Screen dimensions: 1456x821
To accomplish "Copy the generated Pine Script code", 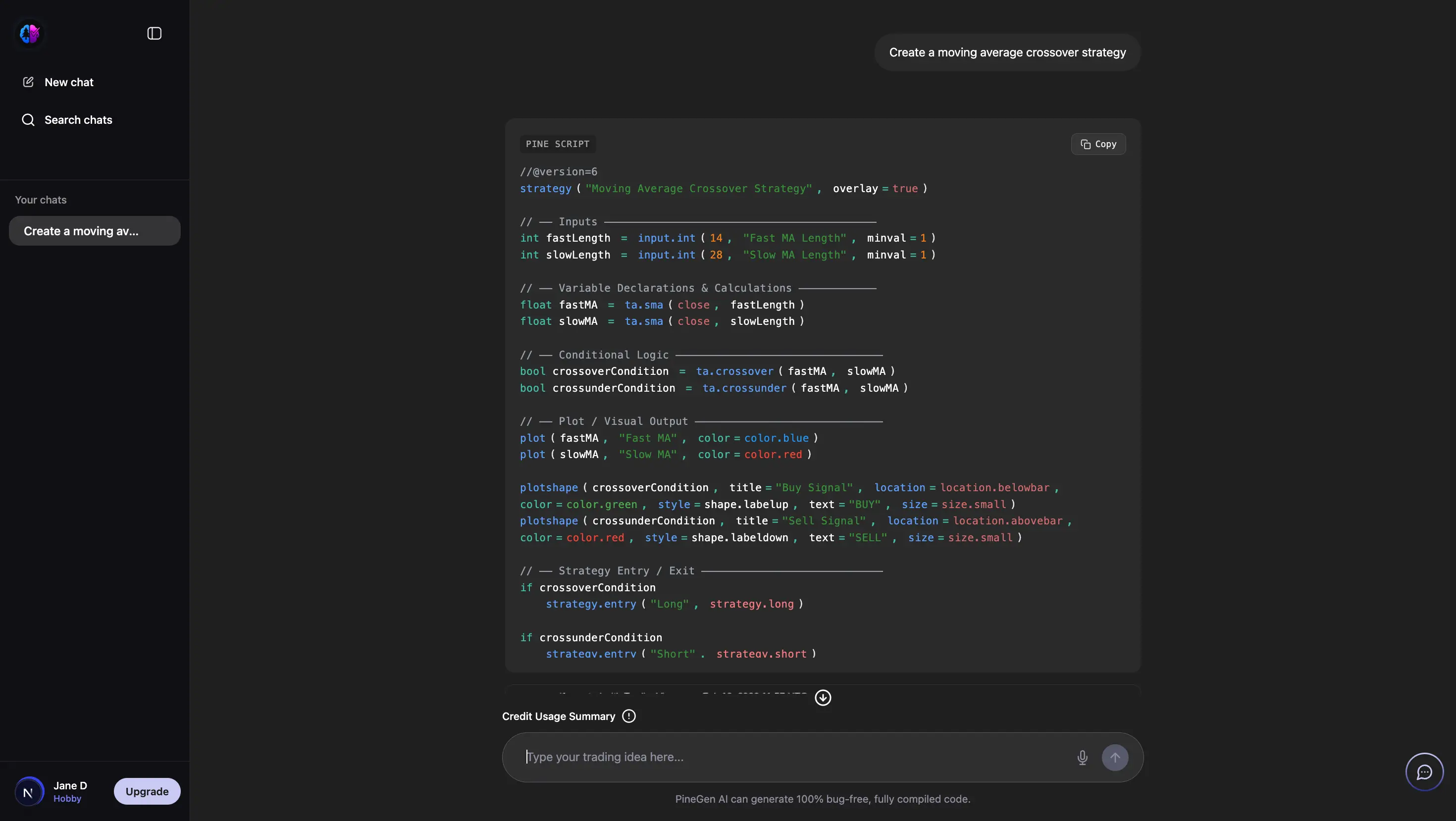I will [x=1097, y=144].
